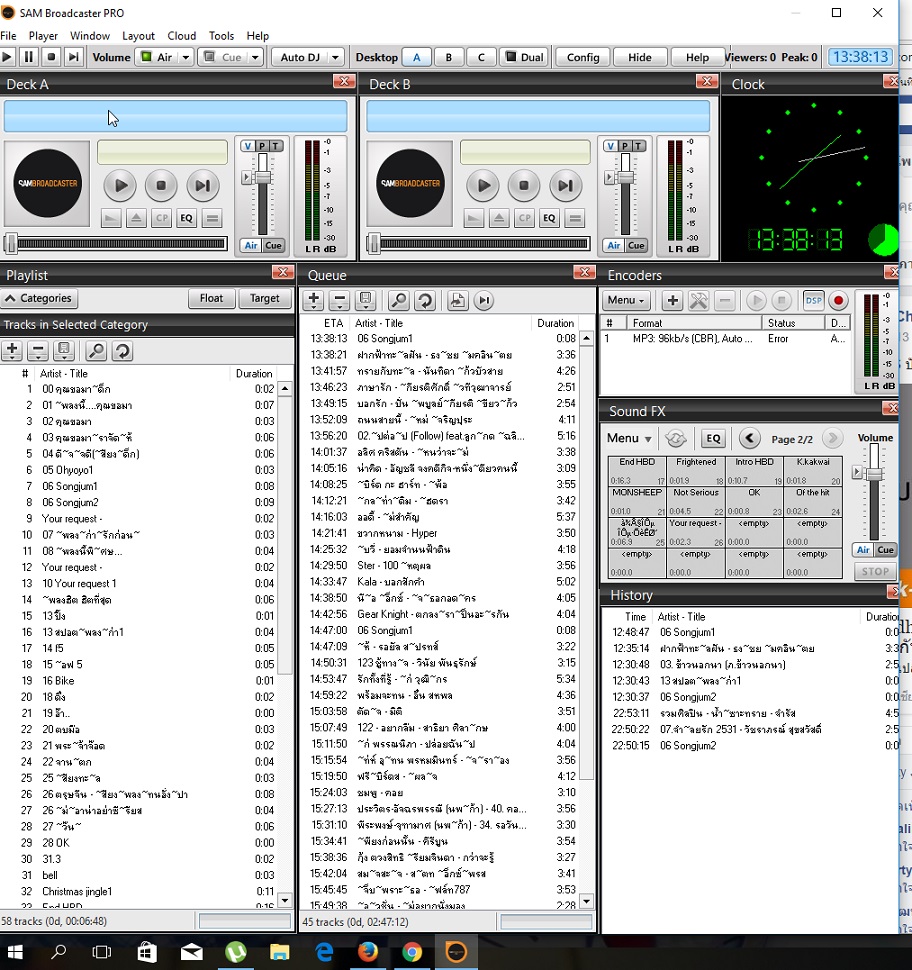Screen dimensions: 912x970
Task: Search tracks with the Playlist magnifier icon
Action: [96, 351]
